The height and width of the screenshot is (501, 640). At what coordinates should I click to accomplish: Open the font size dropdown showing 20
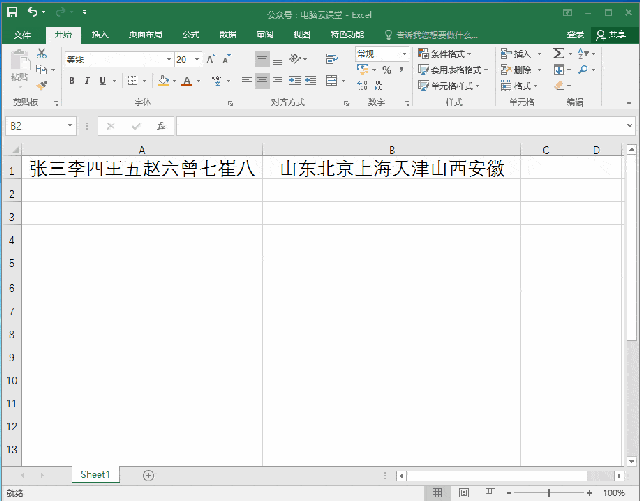(x=197, y=60)
